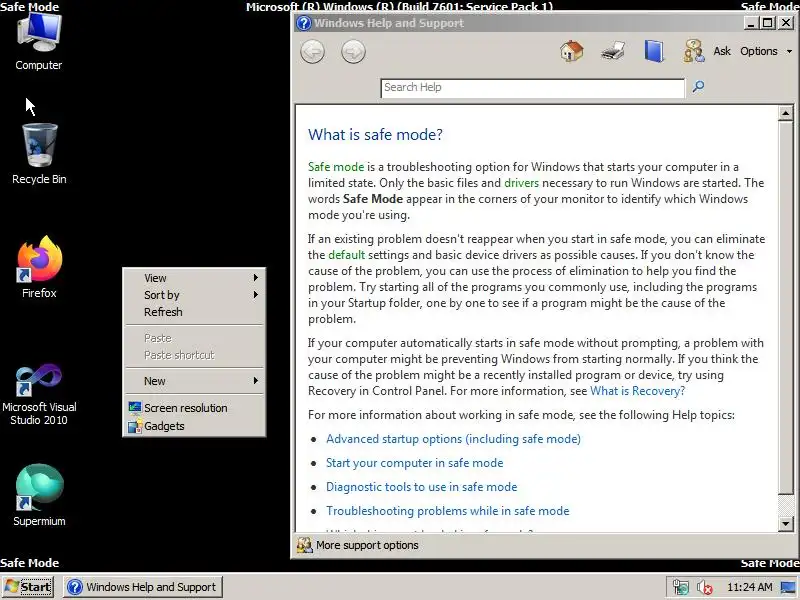Viewport: 800px width, 600px height.
Task: Expand the View submenu in context menu
Action: pos(194,278)
